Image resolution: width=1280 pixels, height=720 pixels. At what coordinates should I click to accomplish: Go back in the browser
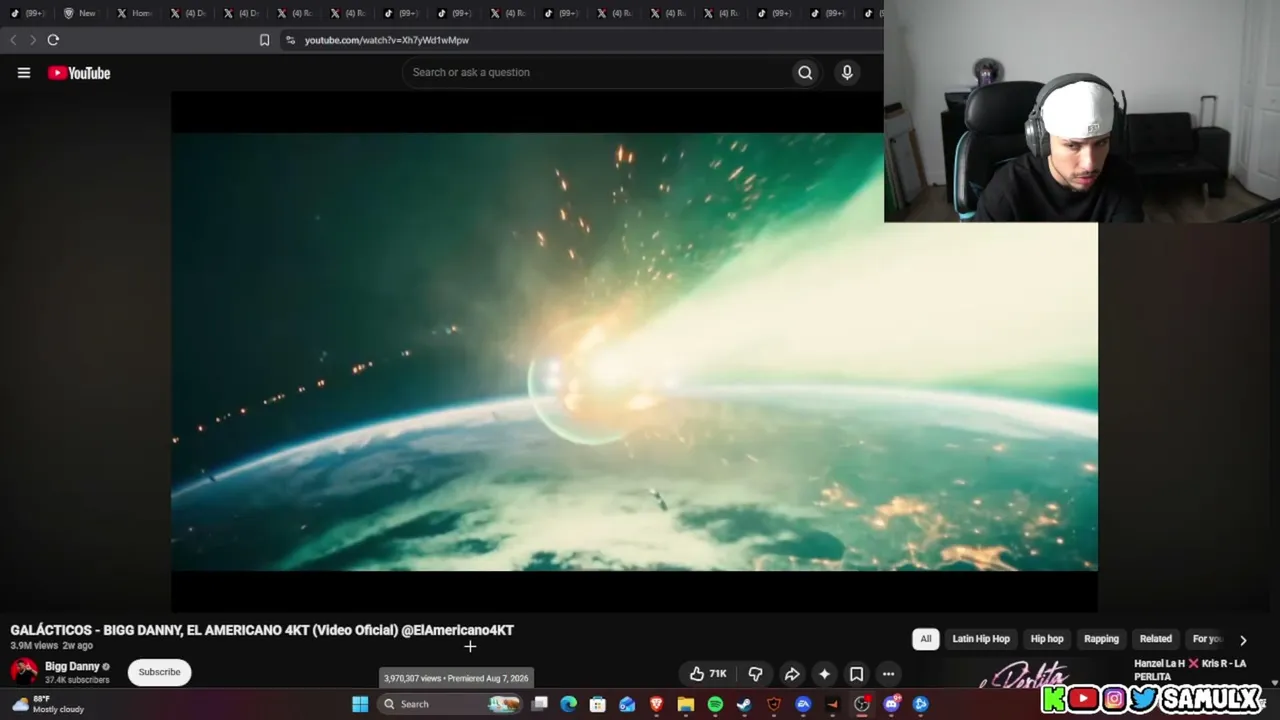pyautogui.click(x=13, y=40)
